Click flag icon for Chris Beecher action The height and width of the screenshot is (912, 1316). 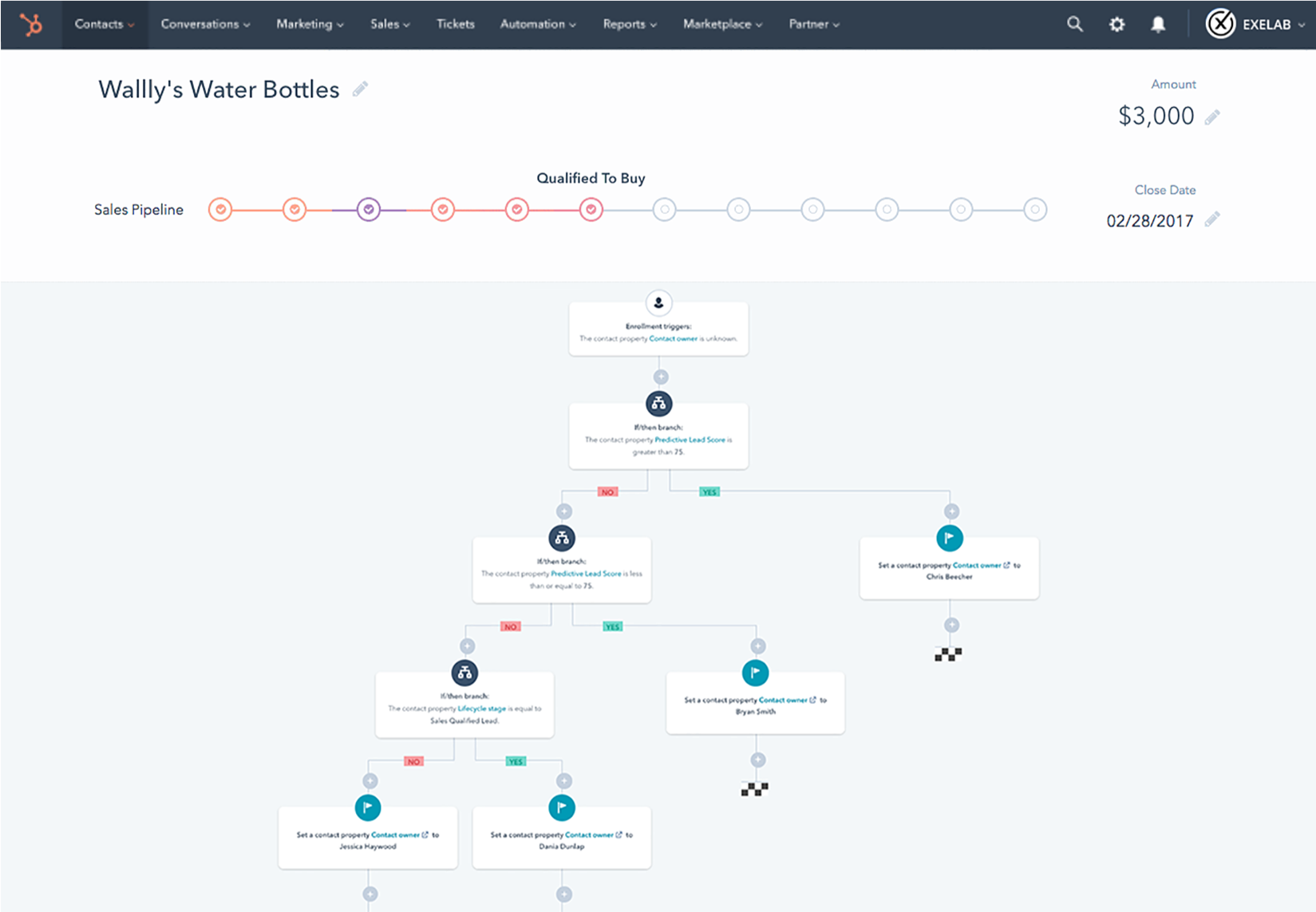tap(949, 538)
